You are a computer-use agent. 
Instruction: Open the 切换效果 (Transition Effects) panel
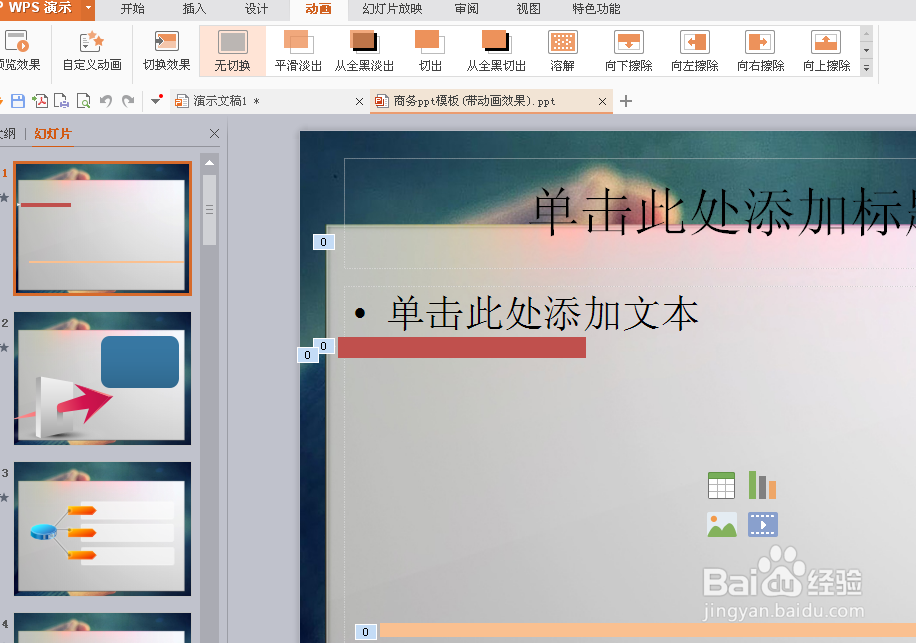[166, 50]
